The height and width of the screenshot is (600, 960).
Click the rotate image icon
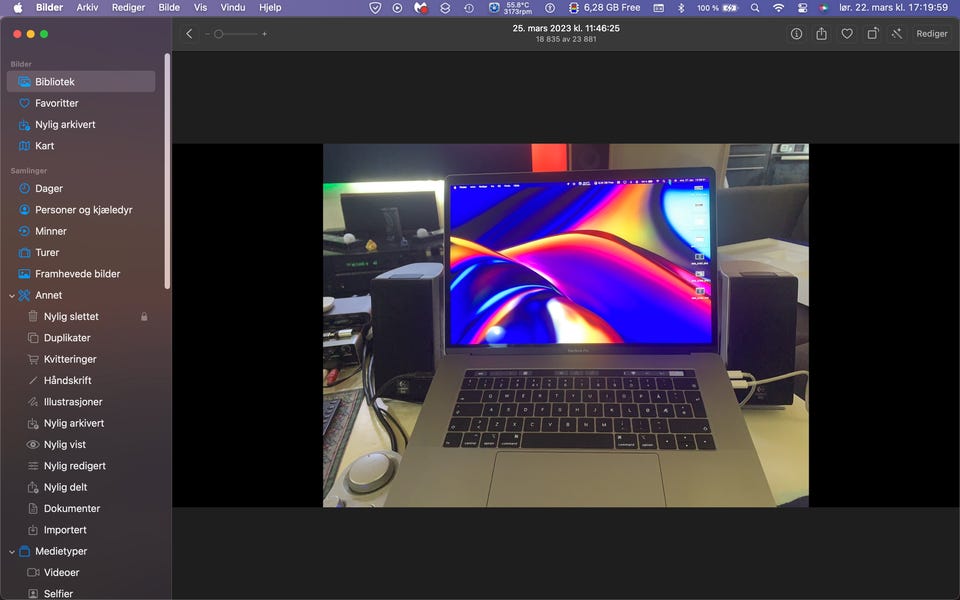click(x=872, y=34)
